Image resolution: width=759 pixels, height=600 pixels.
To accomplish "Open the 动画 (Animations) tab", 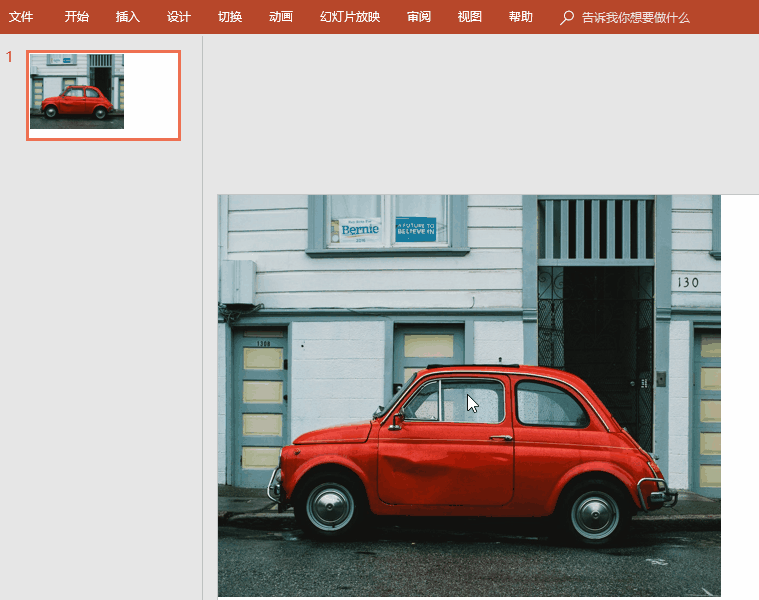I will coord(281,17).
